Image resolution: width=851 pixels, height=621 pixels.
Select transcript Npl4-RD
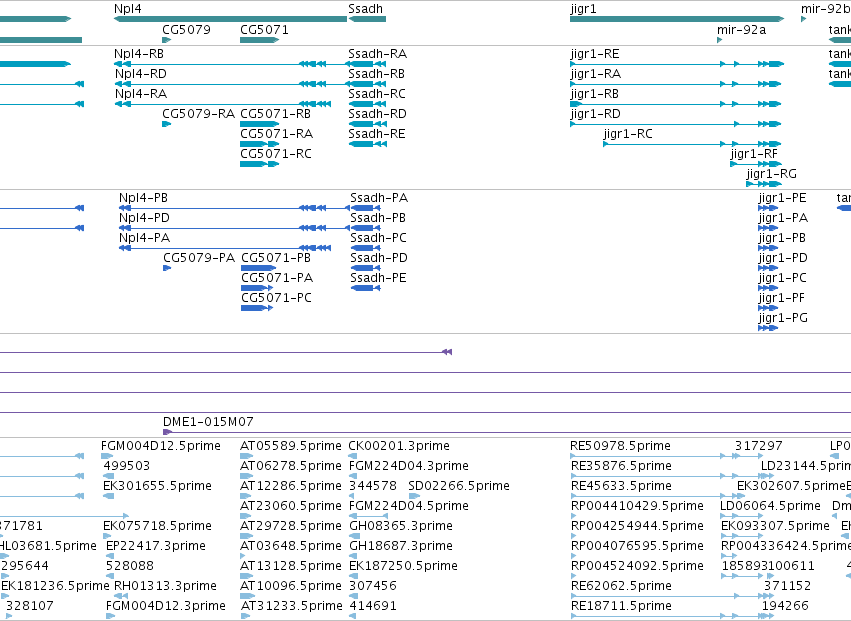(x=141, y=74)
